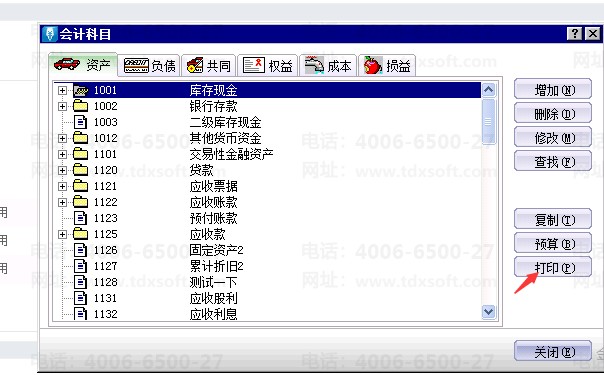This screenshot has height=375, width=604.
Task: Select the 贷款 account name
Action: click(201, 170)
